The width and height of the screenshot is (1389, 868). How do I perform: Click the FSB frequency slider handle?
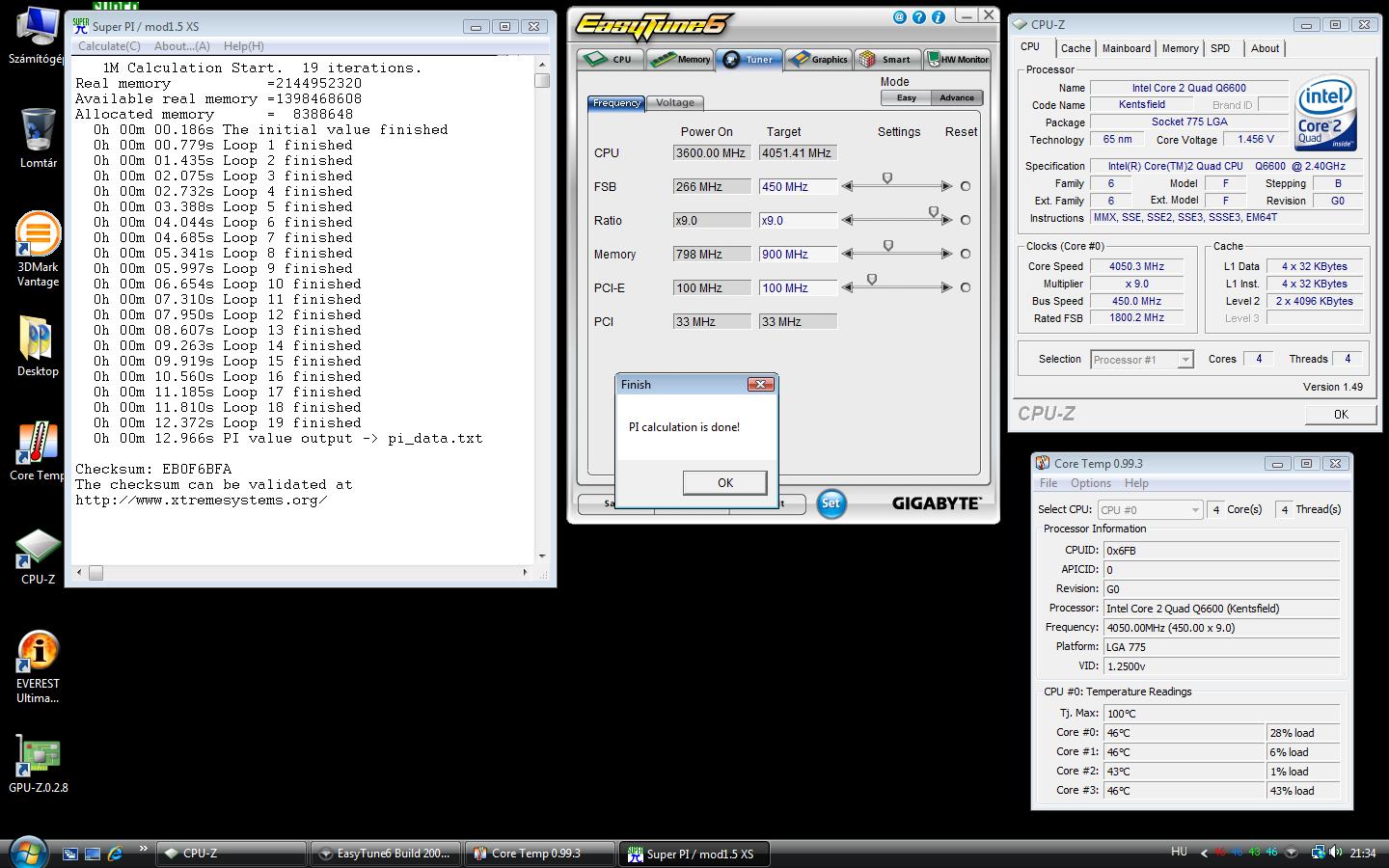(887, 178)
